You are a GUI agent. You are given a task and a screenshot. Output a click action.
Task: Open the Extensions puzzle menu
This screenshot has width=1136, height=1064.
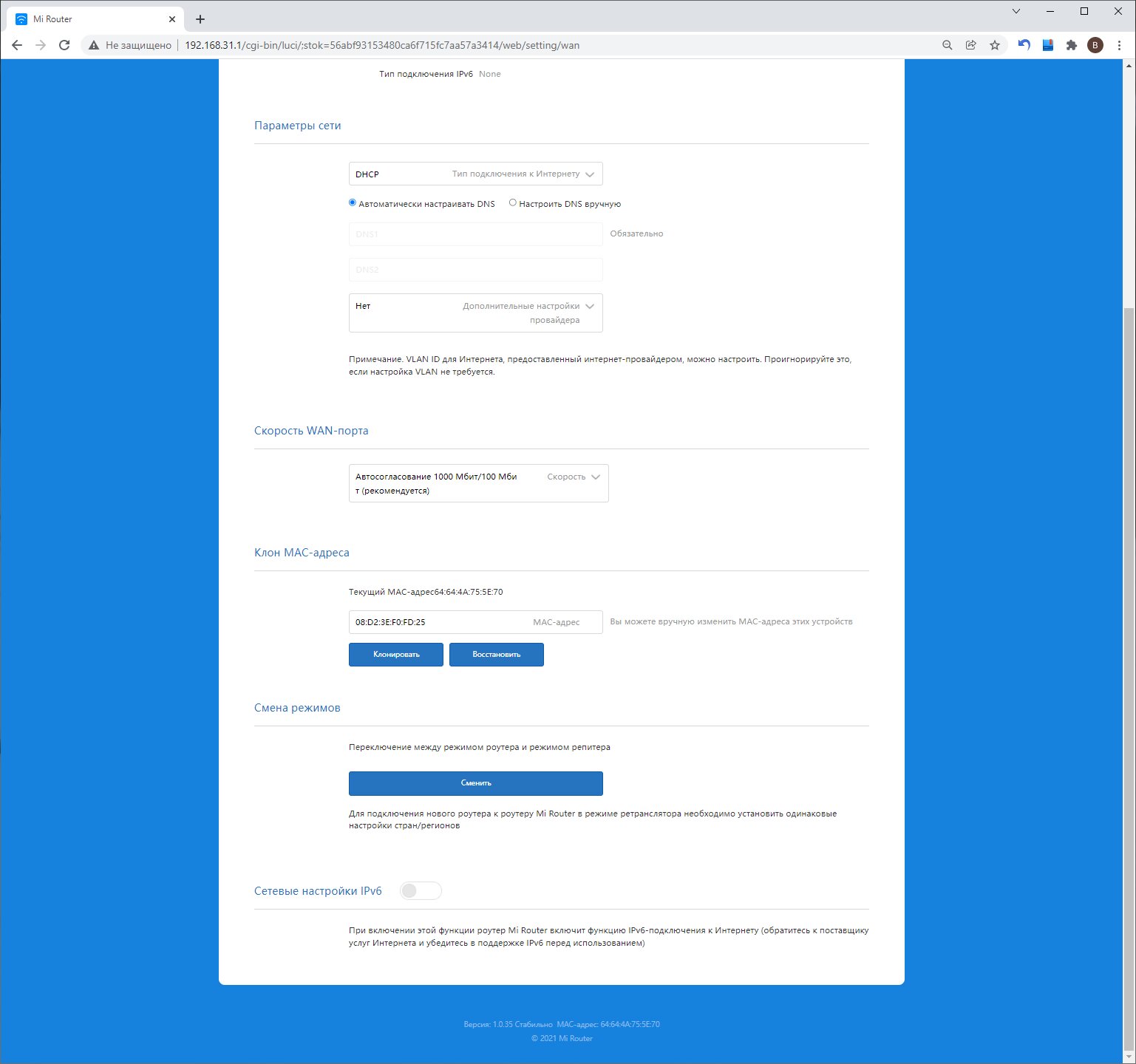1072,45
